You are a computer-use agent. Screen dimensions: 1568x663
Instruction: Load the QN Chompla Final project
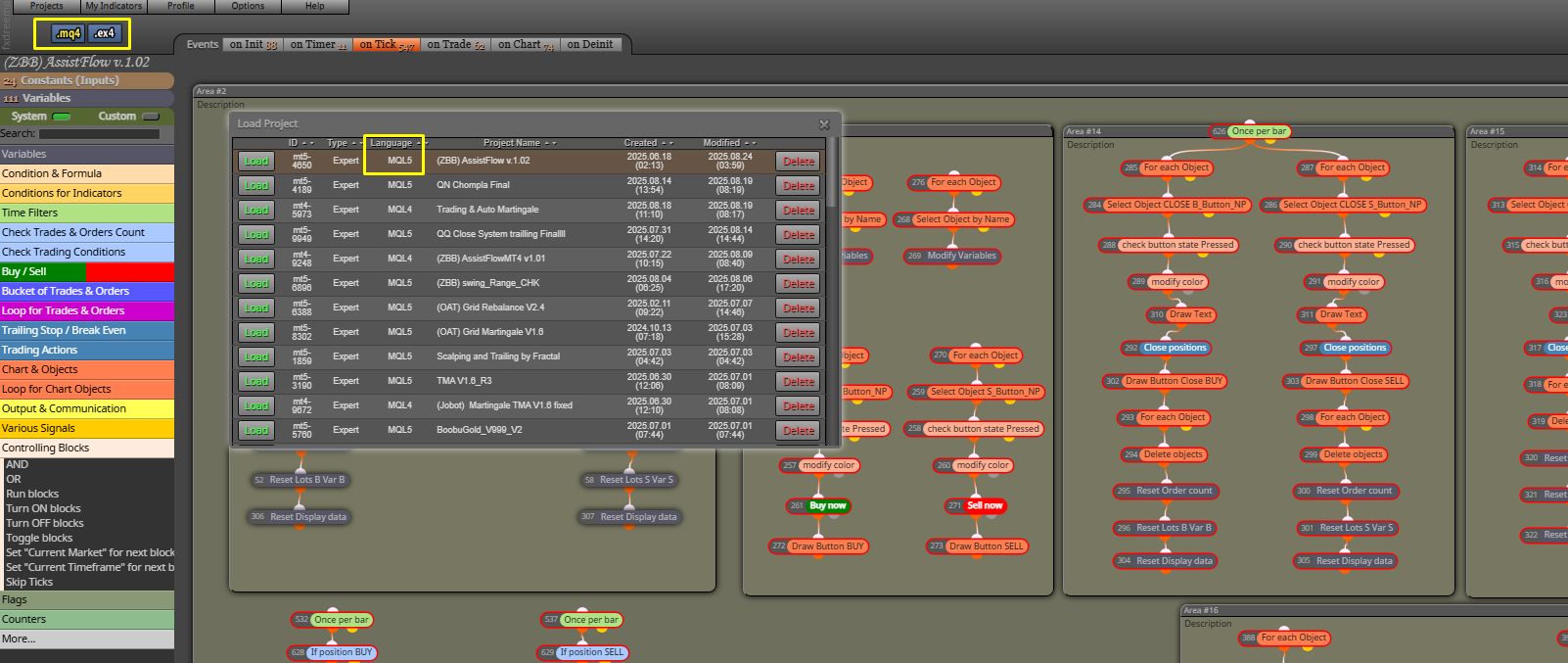pos(256,185)
